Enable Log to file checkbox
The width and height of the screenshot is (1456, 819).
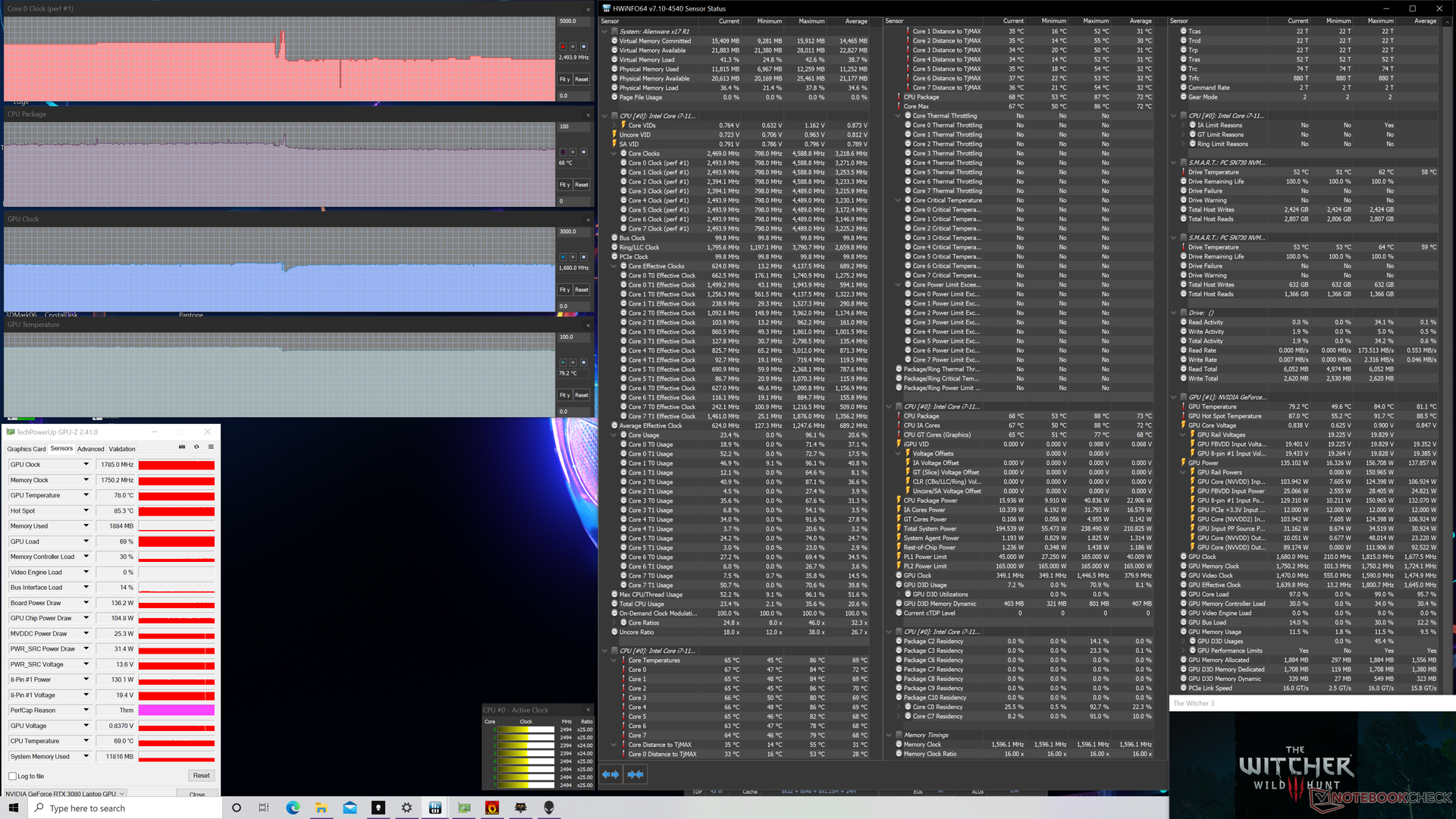point(13,777)
